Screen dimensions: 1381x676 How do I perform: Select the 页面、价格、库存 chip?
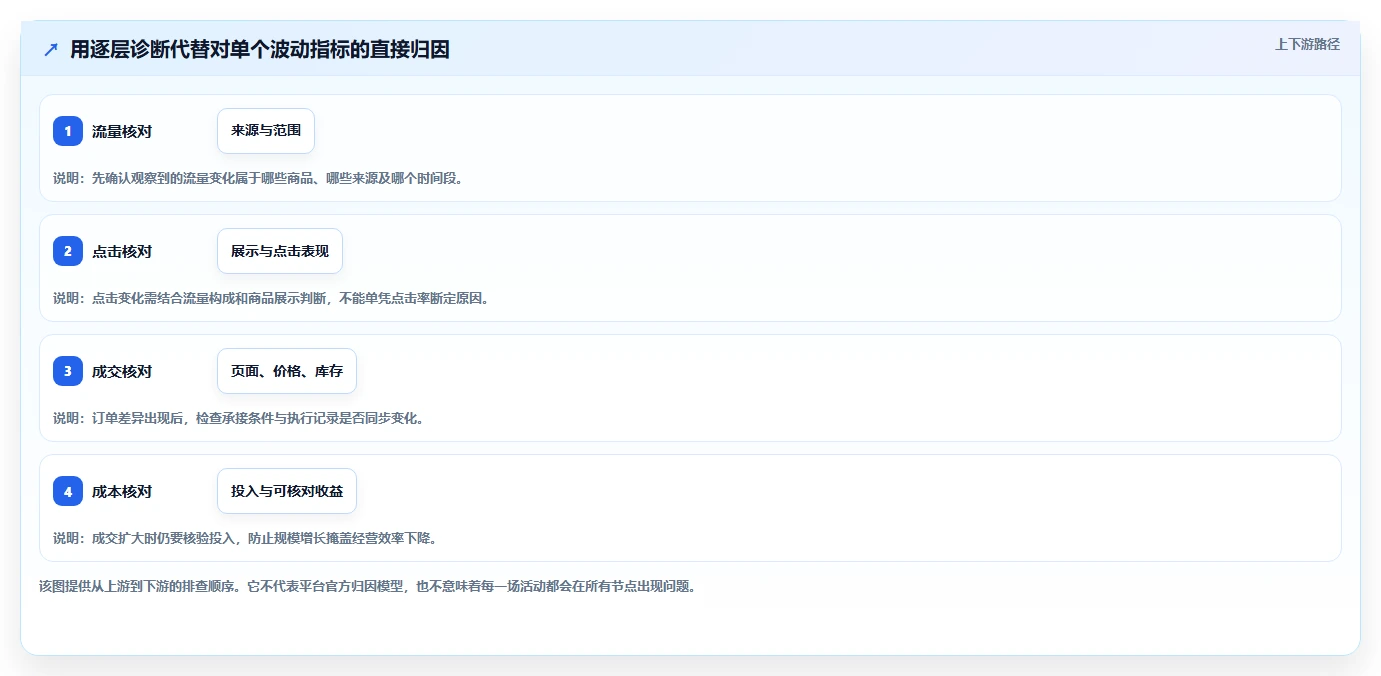287,371
